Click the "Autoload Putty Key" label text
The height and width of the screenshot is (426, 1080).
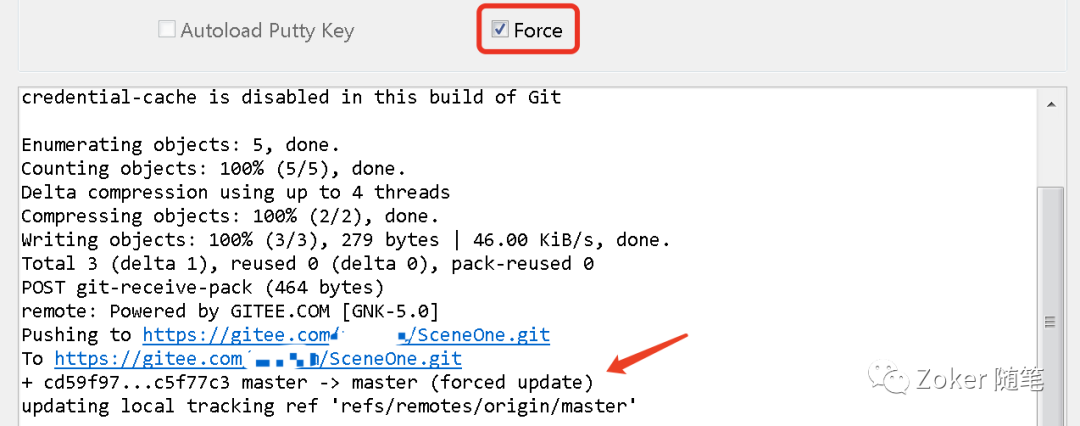(x=267, y=31)
